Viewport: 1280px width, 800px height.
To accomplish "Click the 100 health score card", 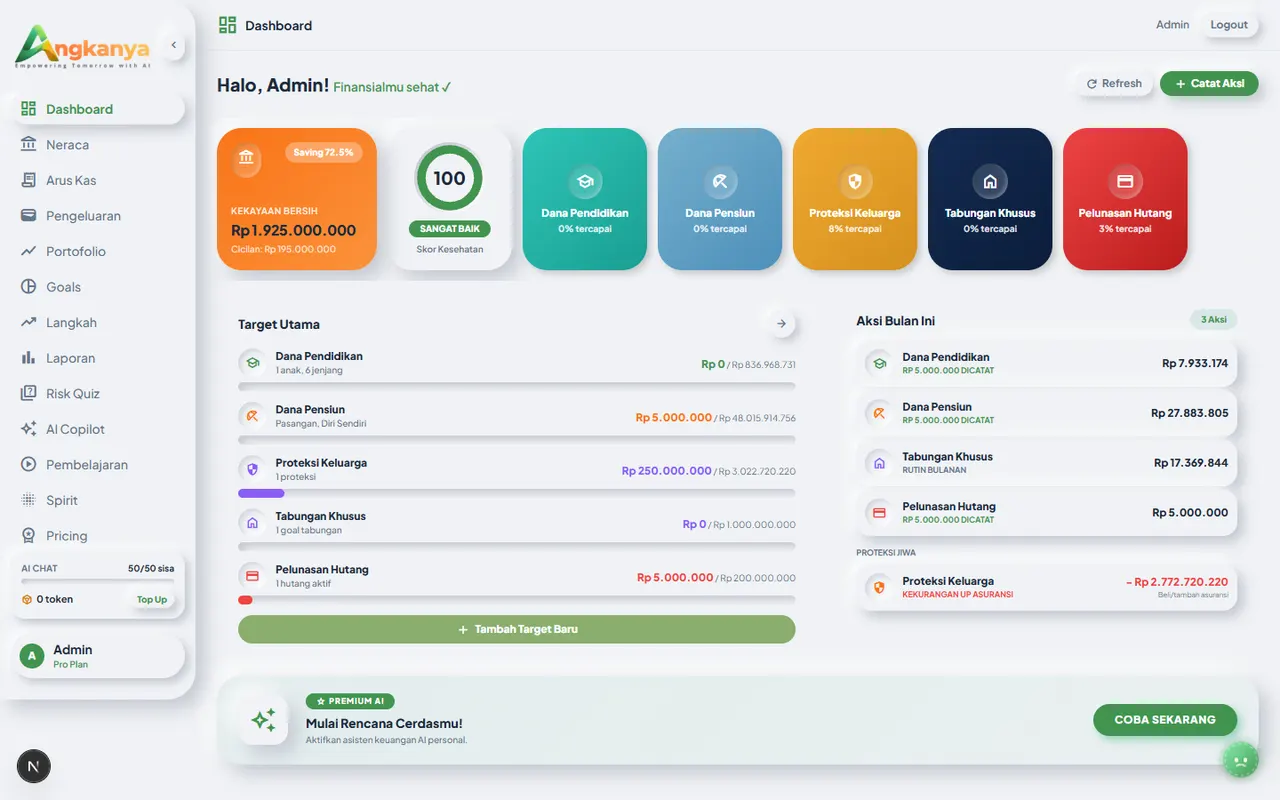I will point(449,199).
